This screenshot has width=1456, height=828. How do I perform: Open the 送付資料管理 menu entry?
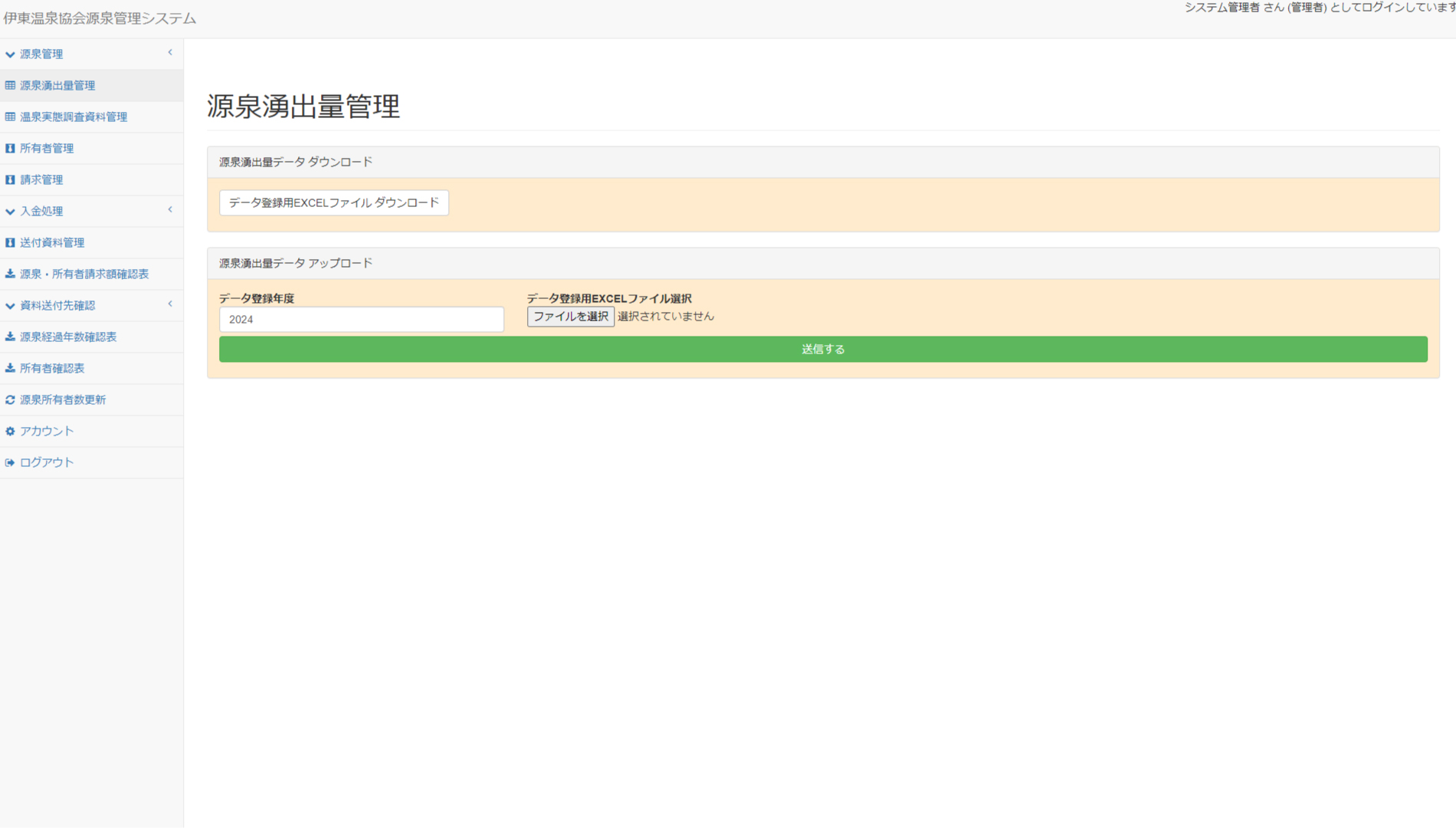(54, 242)
